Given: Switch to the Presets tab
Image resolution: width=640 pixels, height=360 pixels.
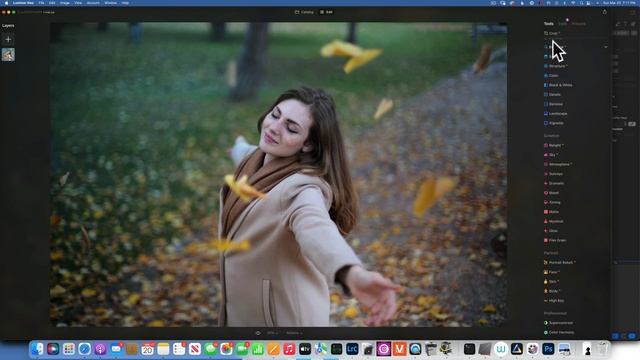Looking at the screenshot, I should [579, 24].
